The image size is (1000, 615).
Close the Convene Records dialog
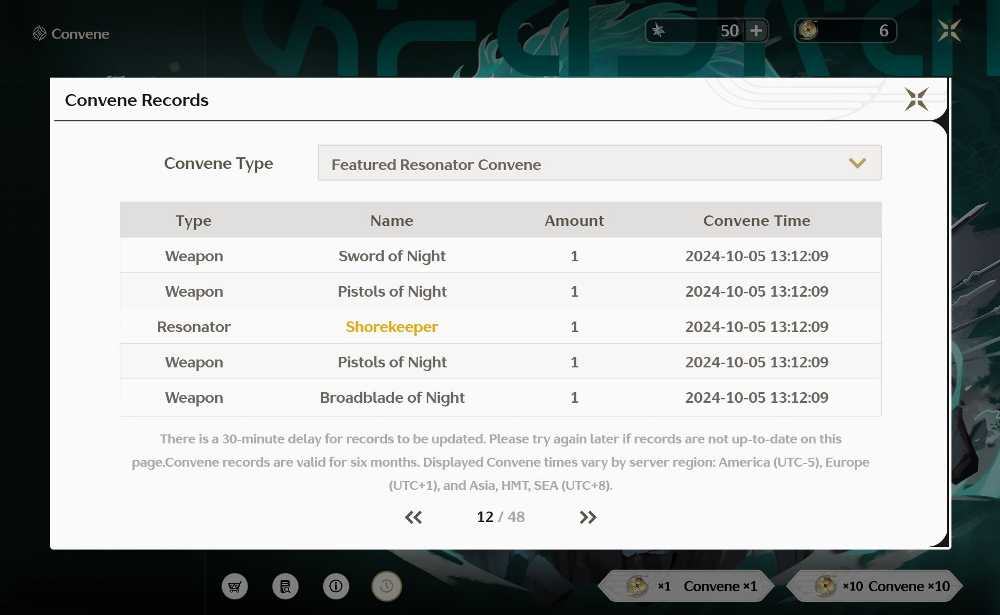point(916,99)
